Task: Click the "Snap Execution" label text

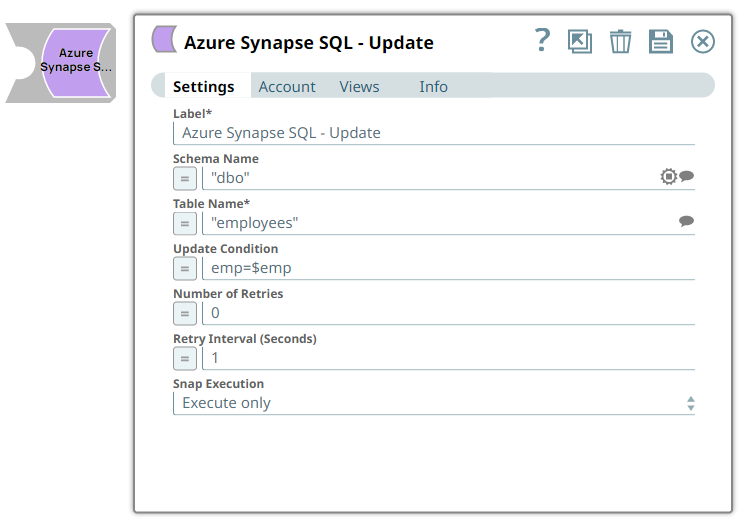Action: 219,384
